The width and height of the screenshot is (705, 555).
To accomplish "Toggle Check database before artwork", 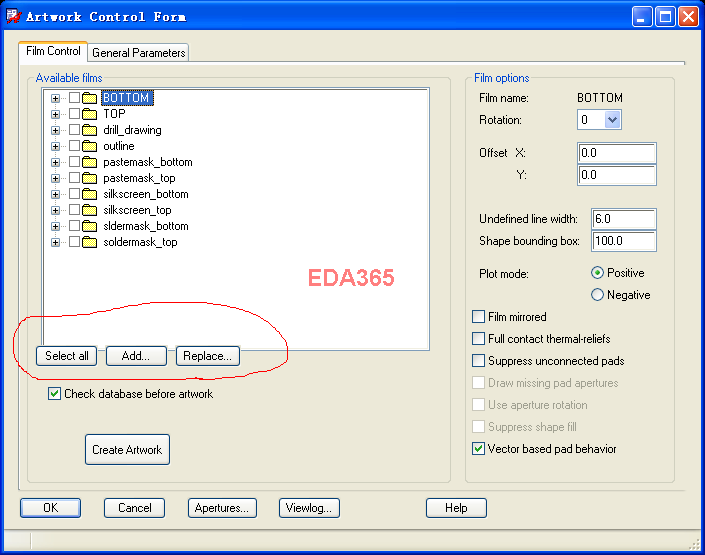I will (54, 394).
